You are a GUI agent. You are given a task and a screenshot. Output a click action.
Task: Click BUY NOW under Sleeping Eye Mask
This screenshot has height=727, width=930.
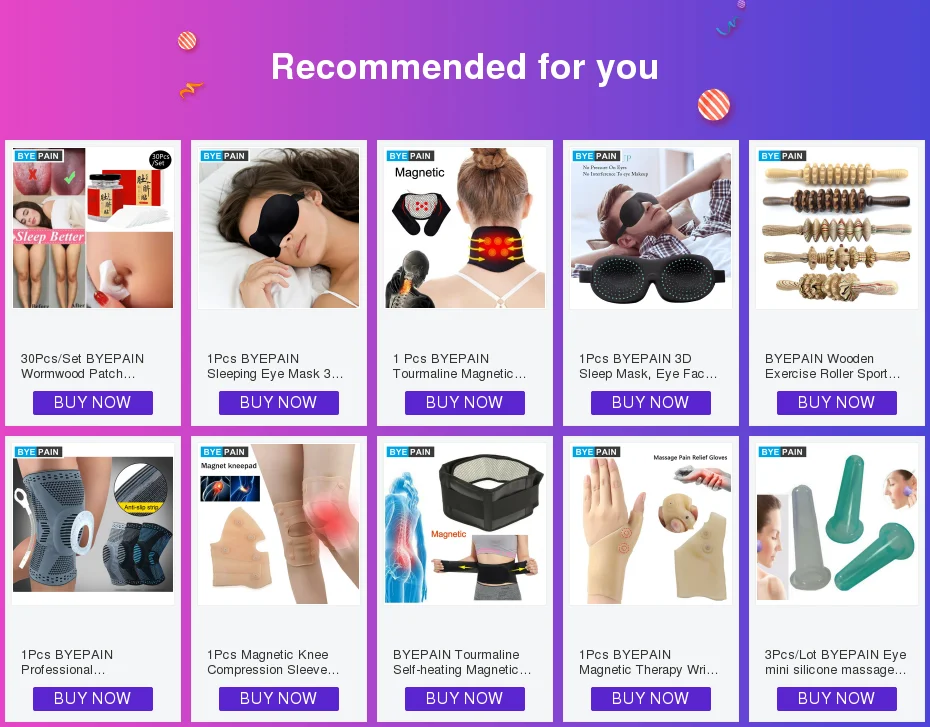click(x=279, y=403)
